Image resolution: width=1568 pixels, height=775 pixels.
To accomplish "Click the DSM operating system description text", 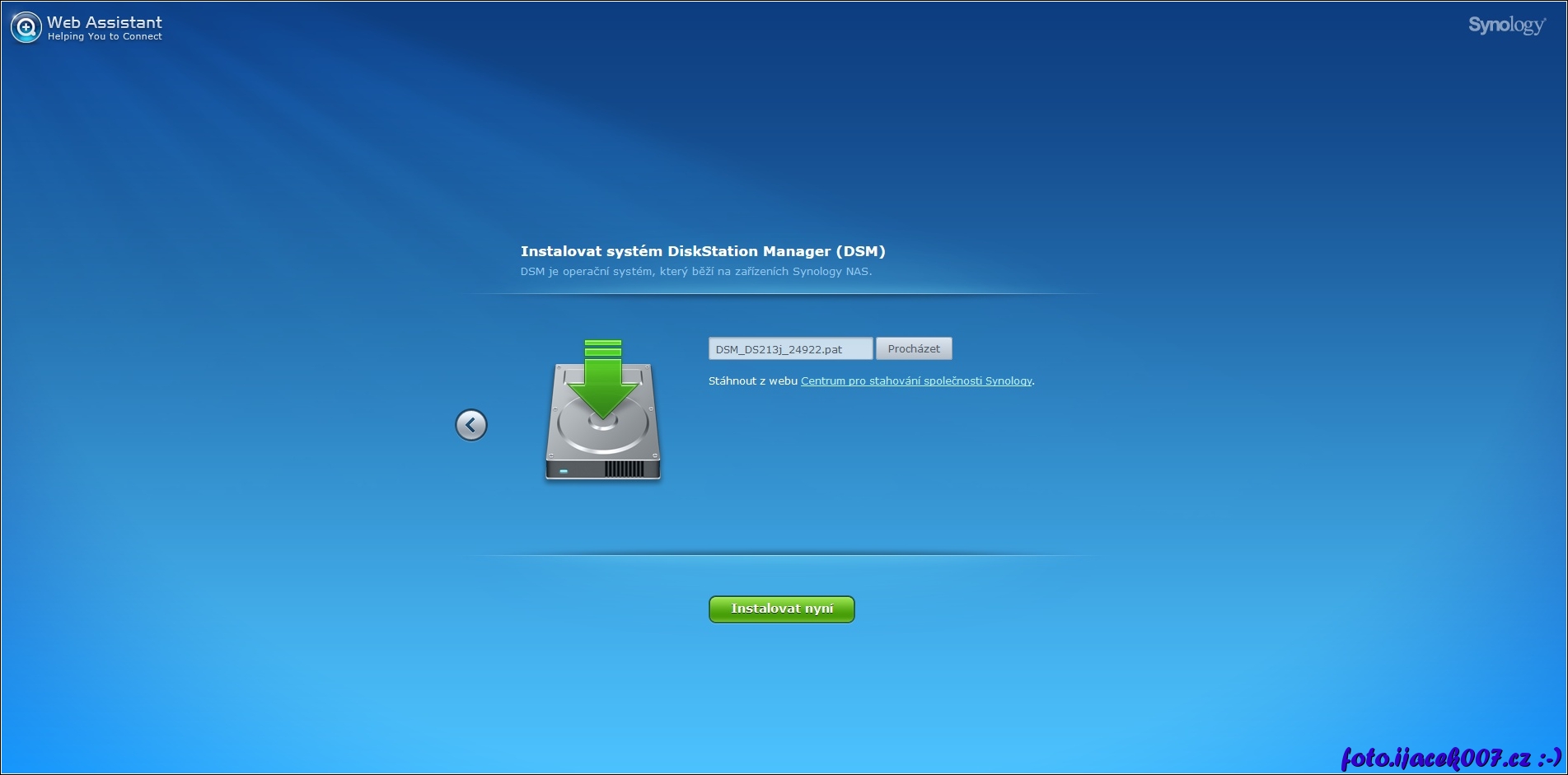I will [x=695, y=272].
